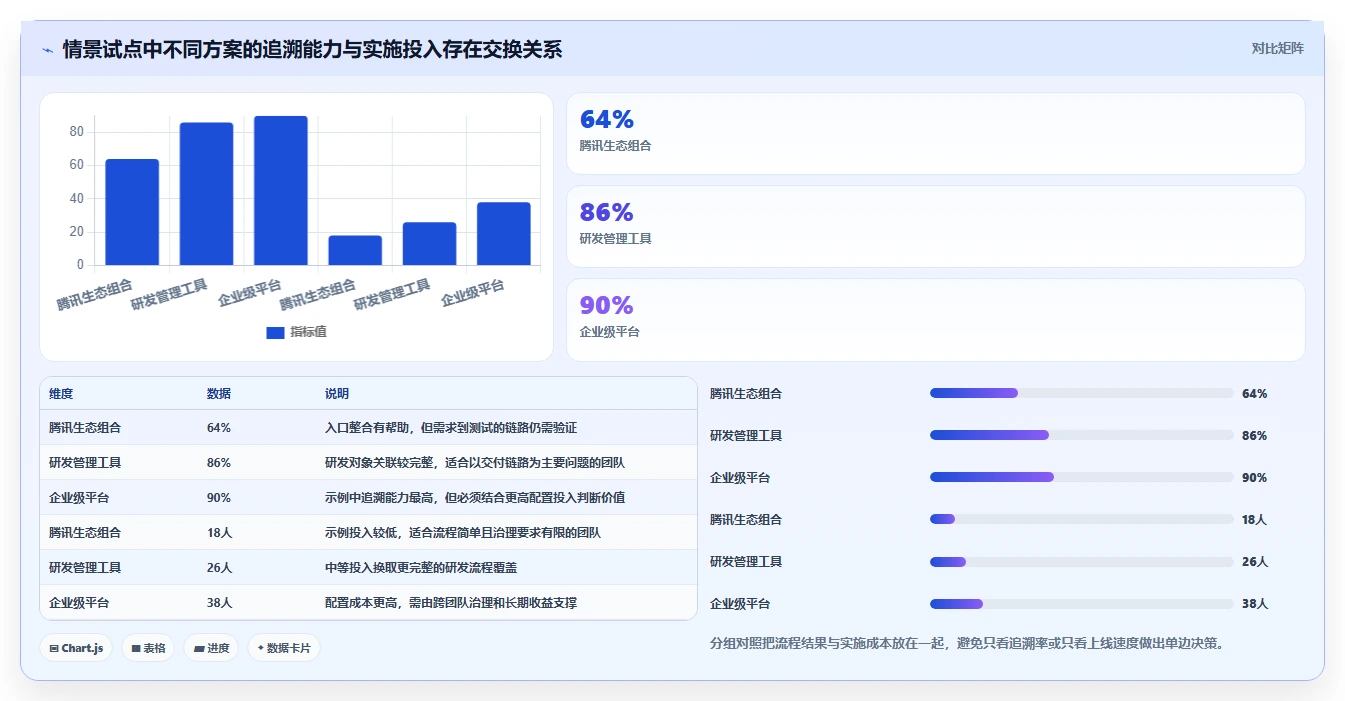
Task: Click the shortest chart bar near 18
Action: (x=355, y=250)
